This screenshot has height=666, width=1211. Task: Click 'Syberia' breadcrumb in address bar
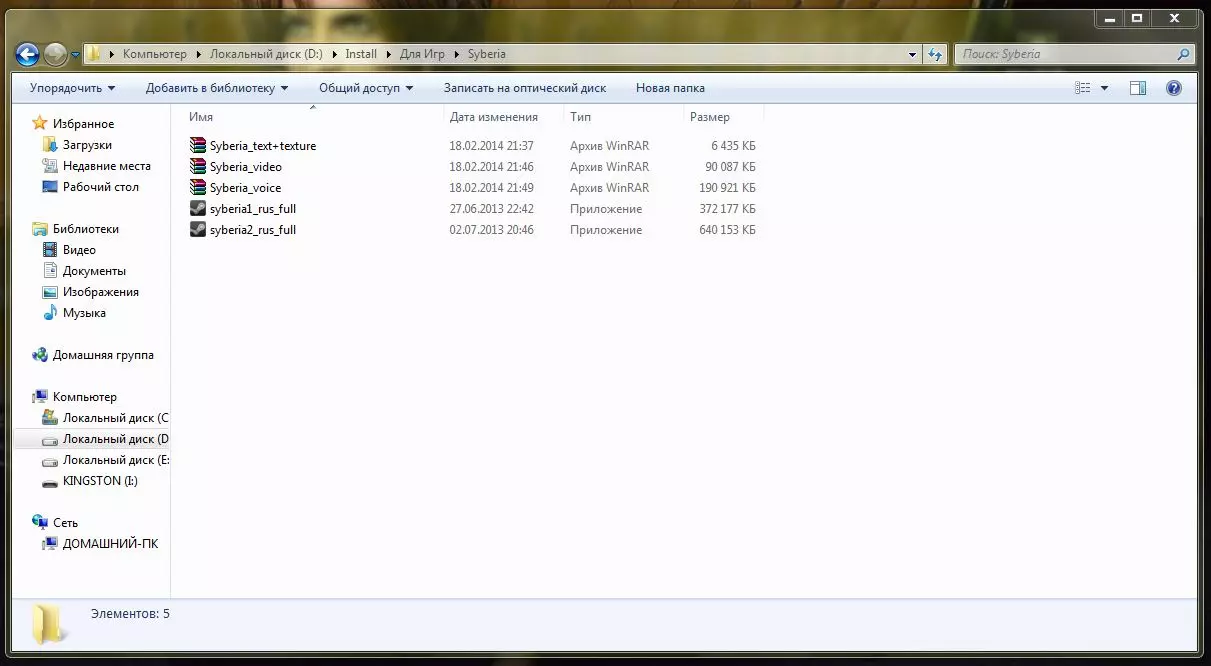486,54
